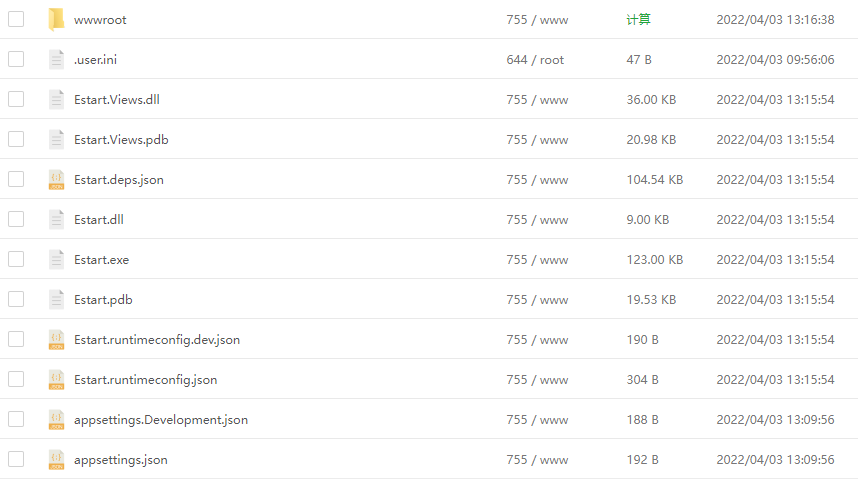Toggle the checkbox next to Estart.Views.pdb

click(16, 139)
